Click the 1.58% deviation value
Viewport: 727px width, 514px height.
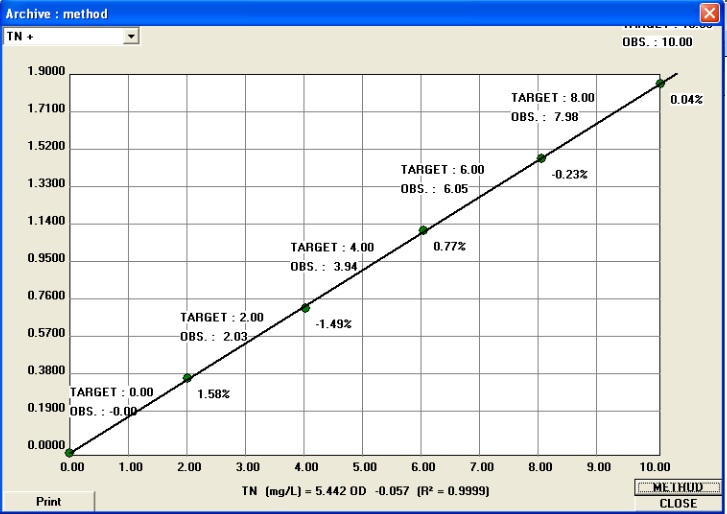[x=214, y=394]
